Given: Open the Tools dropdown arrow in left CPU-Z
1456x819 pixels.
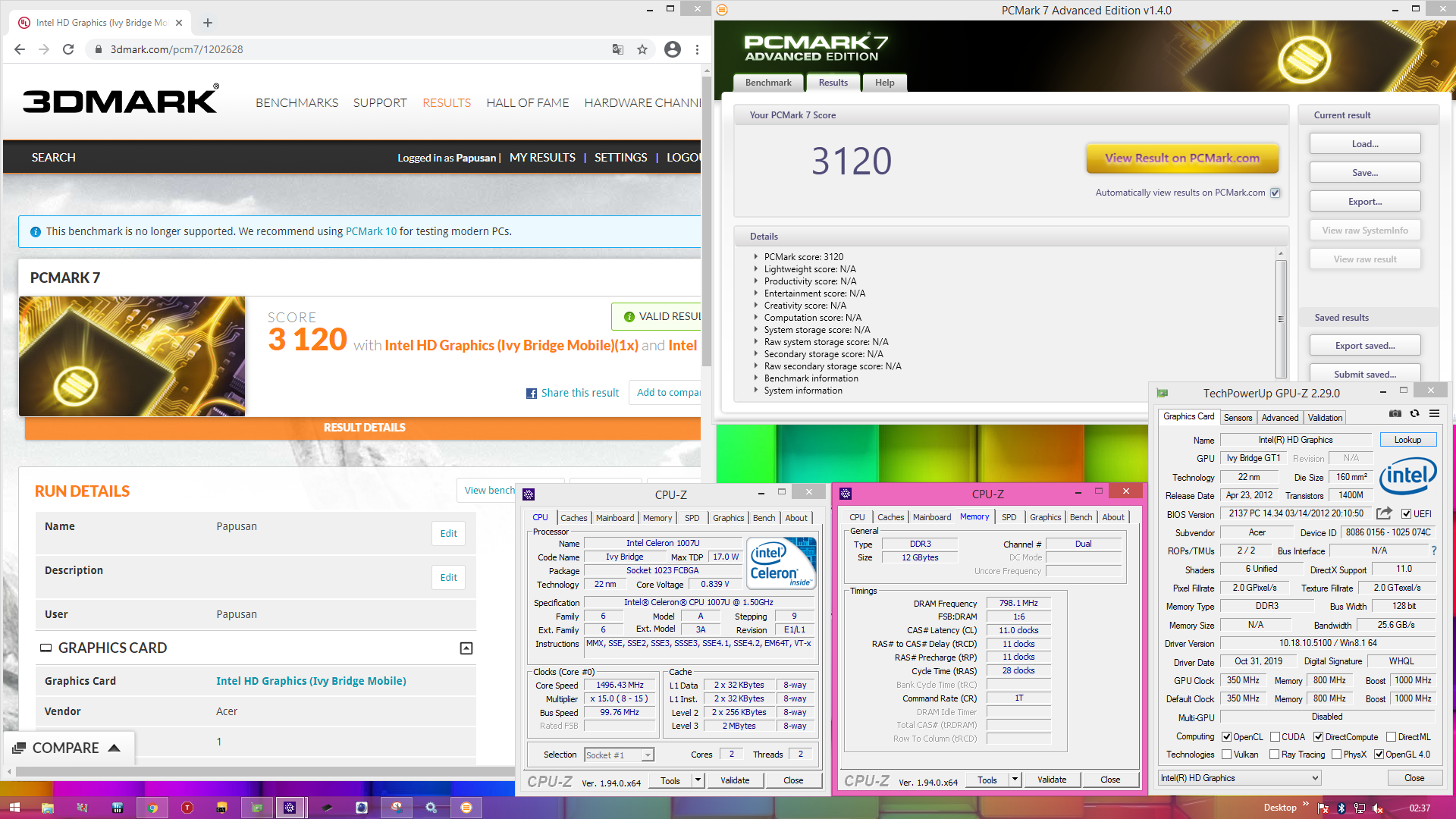Looking at the screenshot, I should coord(698,780).
